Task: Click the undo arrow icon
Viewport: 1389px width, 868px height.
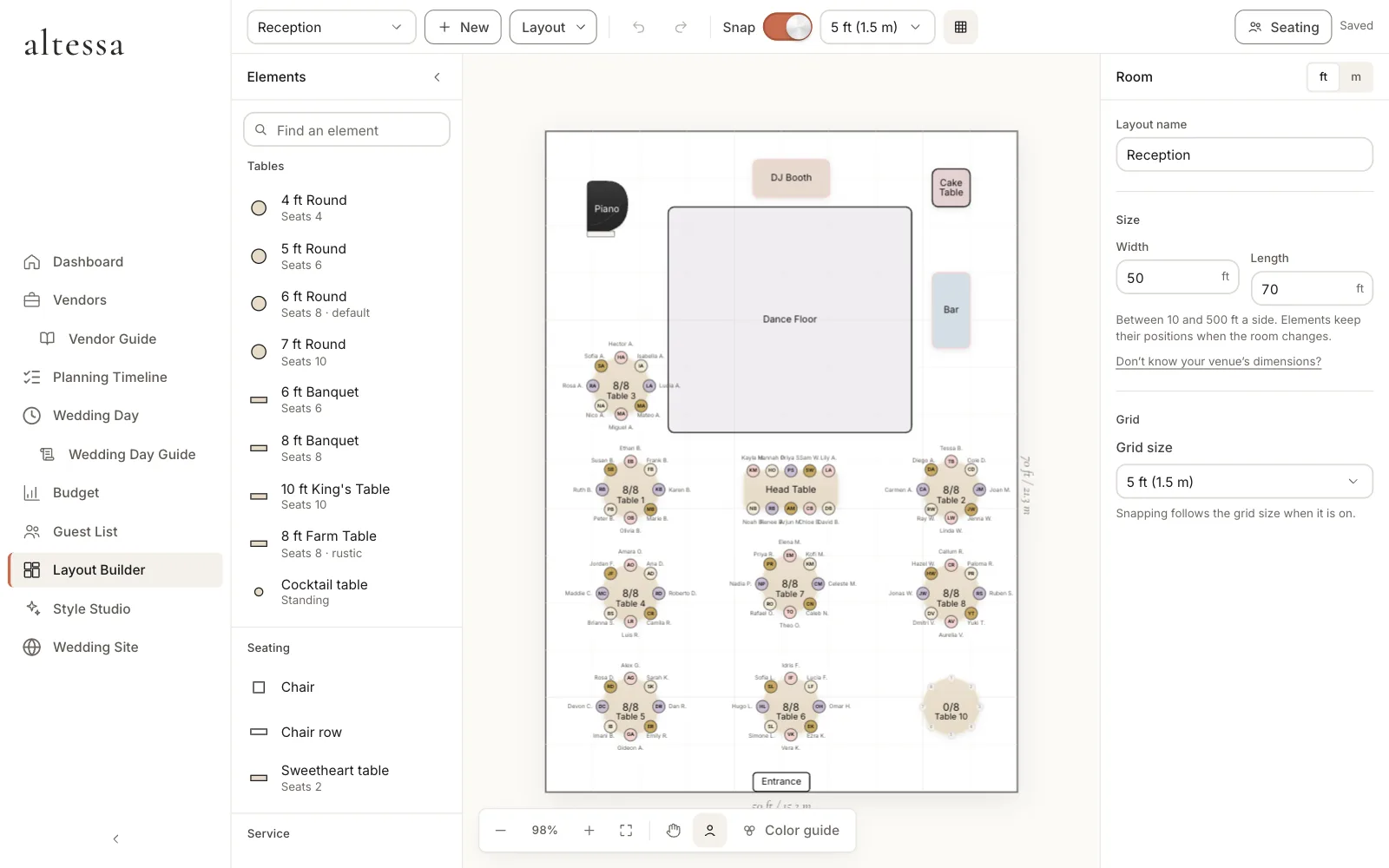Action: (x=639, y=27)
